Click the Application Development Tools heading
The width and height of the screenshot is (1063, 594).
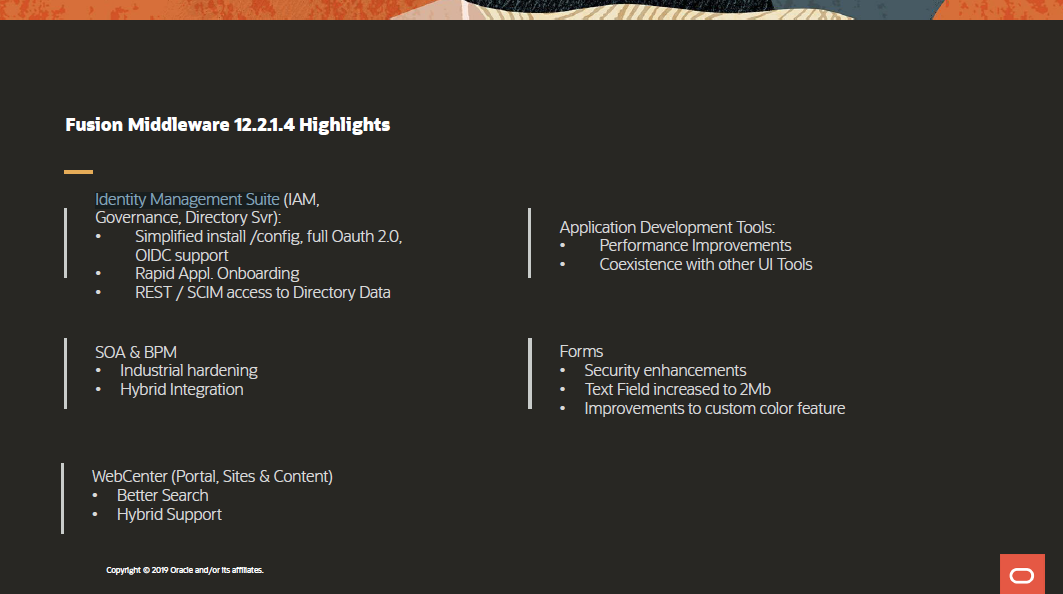(x=667, y=227)
